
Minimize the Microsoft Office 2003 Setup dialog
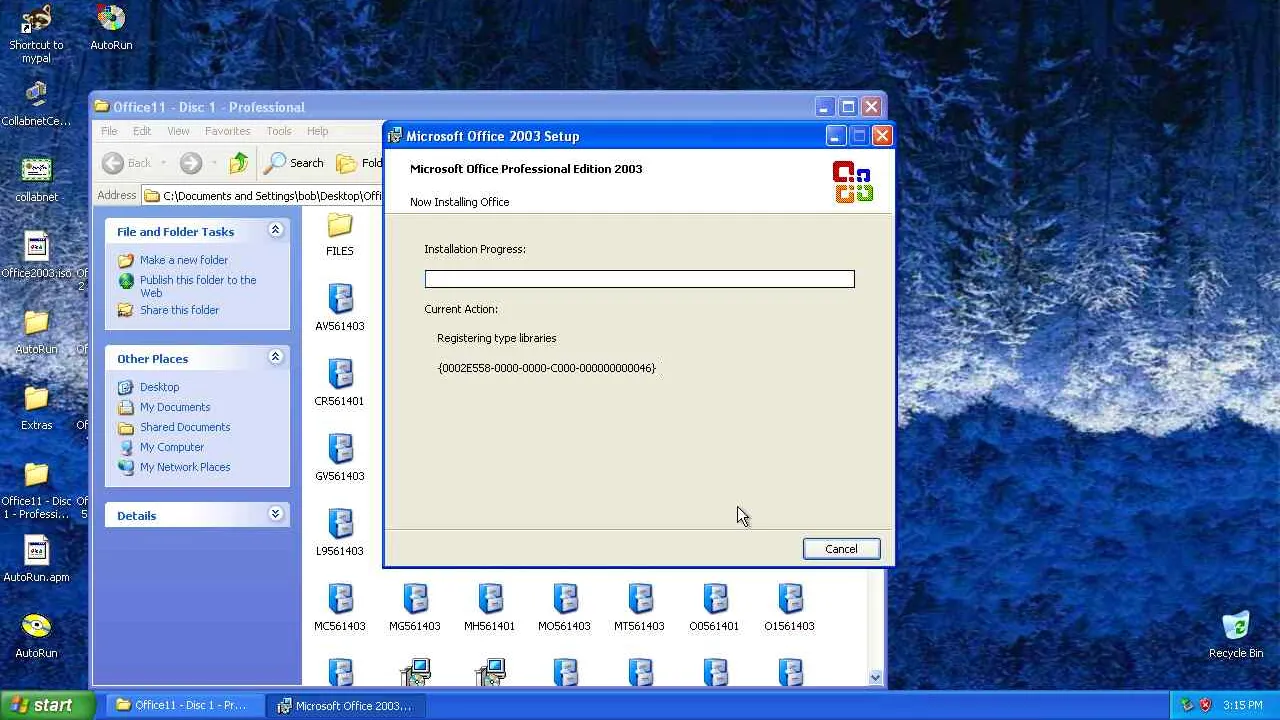[836, 136]
